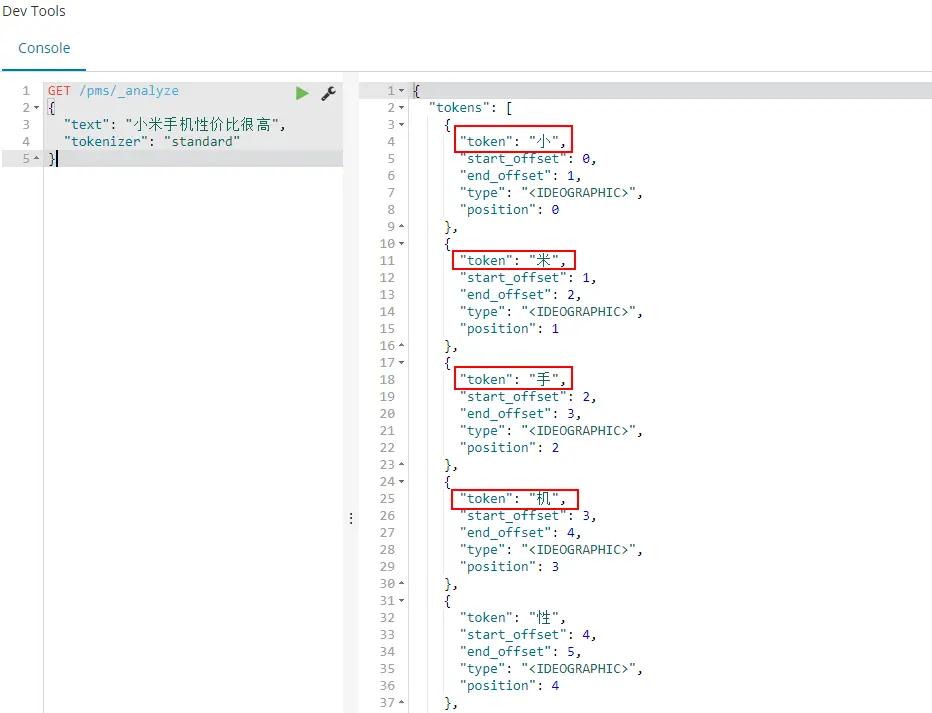Click the "token": "米" line
The image size is (932, 713).
coord(512,260)
